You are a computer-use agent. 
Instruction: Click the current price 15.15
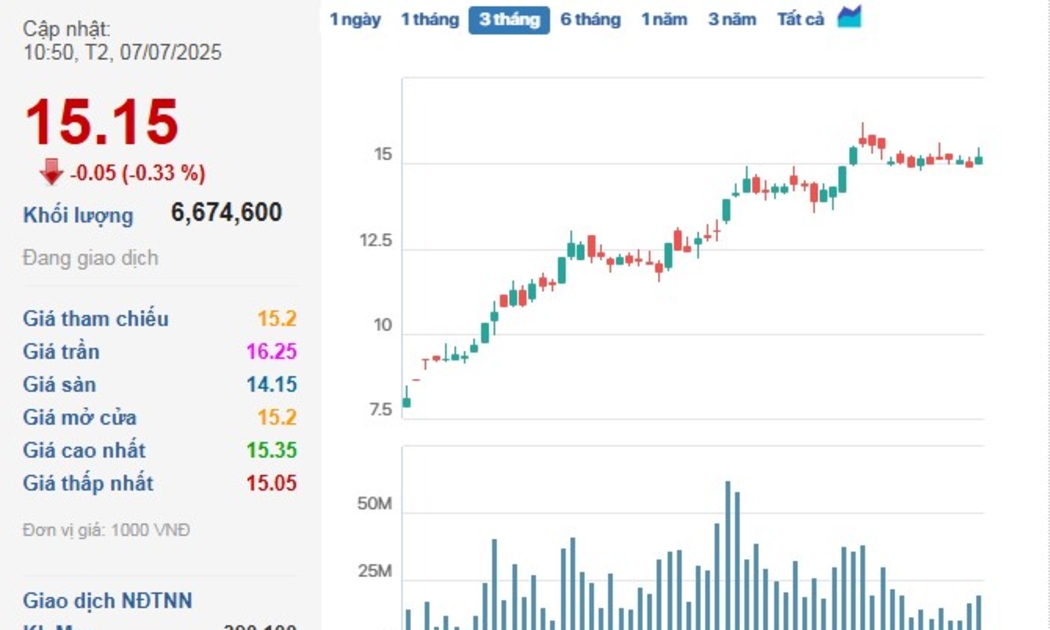101,123
